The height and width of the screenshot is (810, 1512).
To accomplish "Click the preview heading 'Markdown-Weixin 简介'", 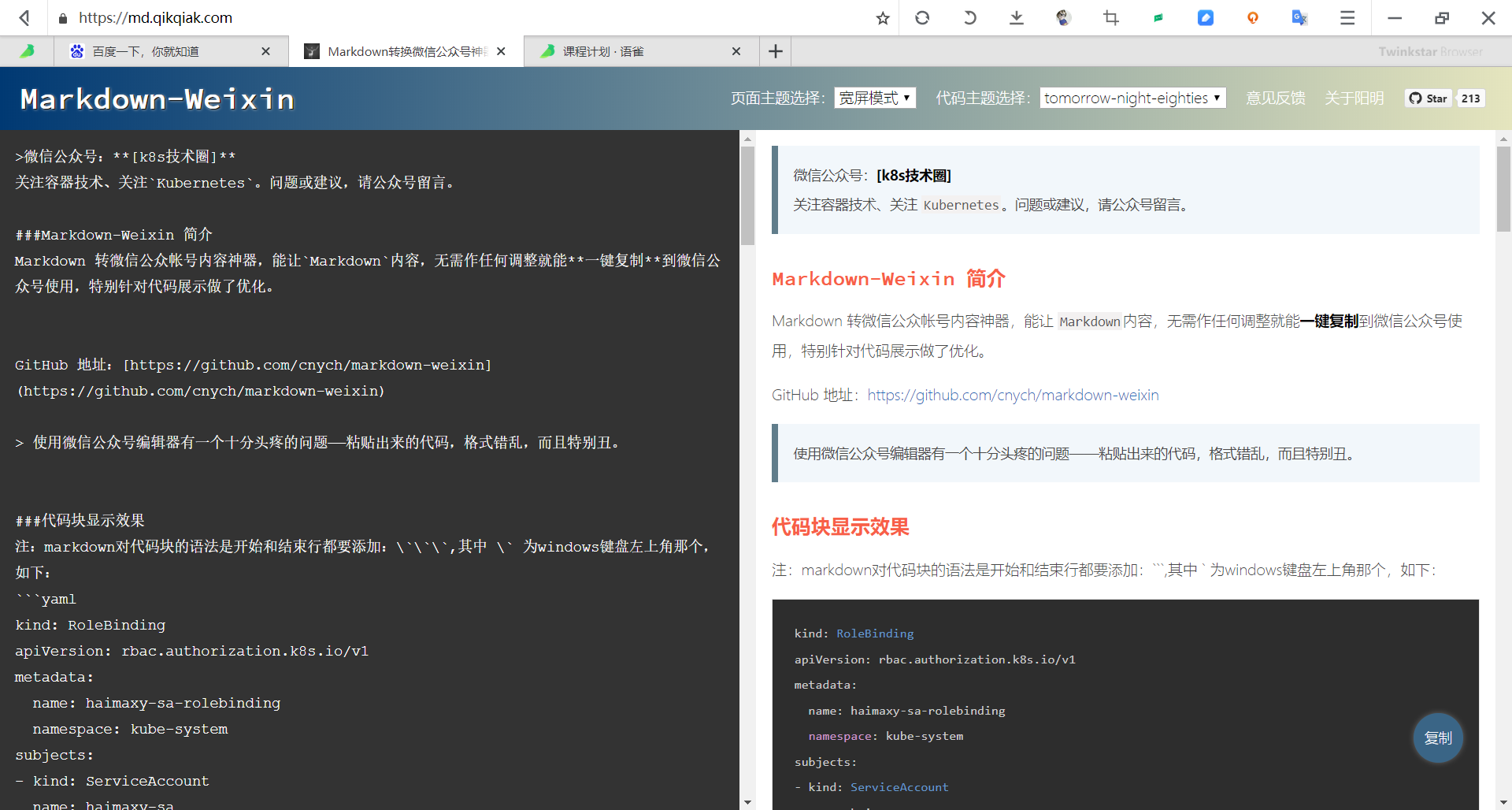I will [888, 279].
